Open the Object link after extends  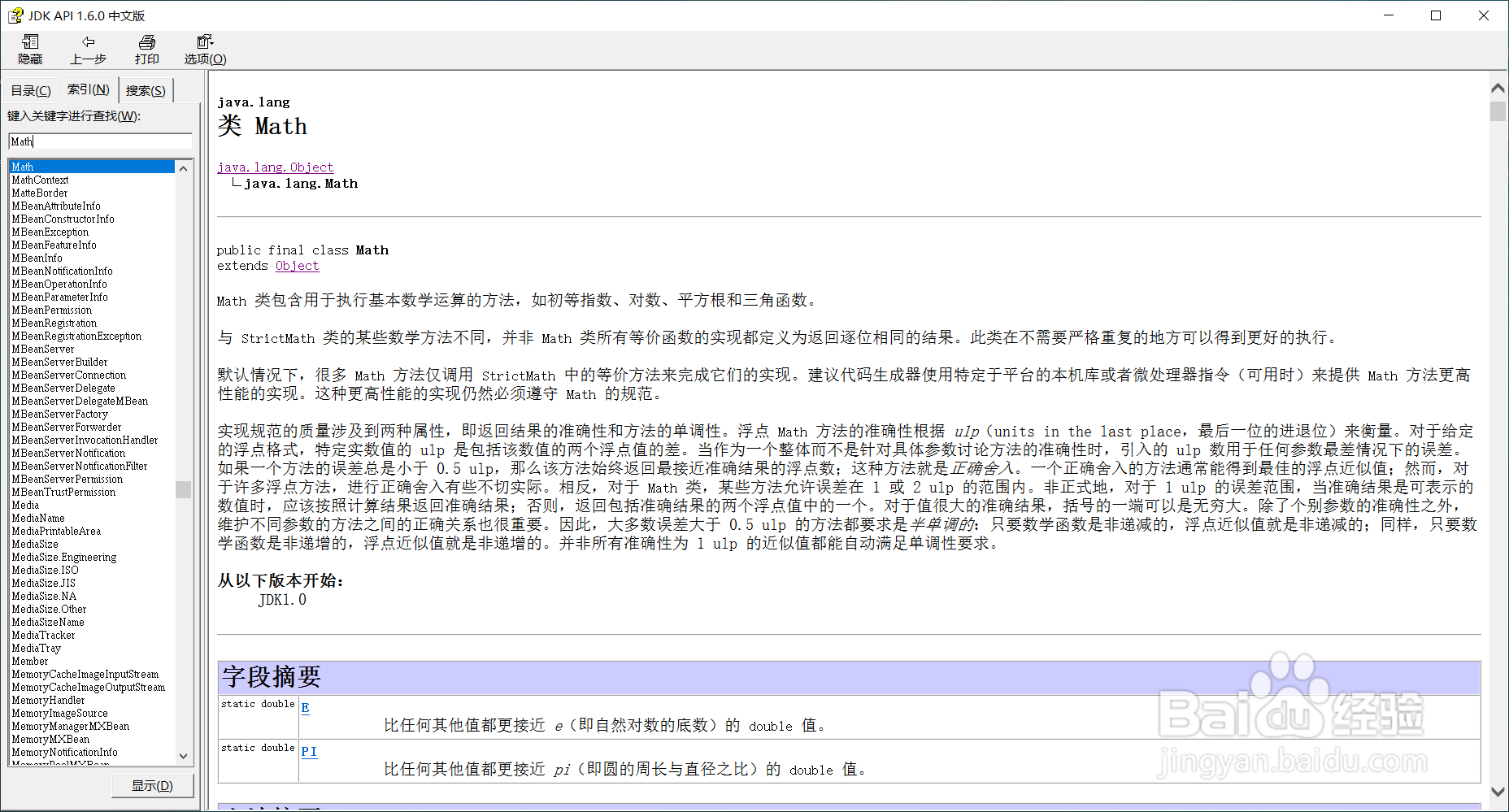[x=297, y=266]
